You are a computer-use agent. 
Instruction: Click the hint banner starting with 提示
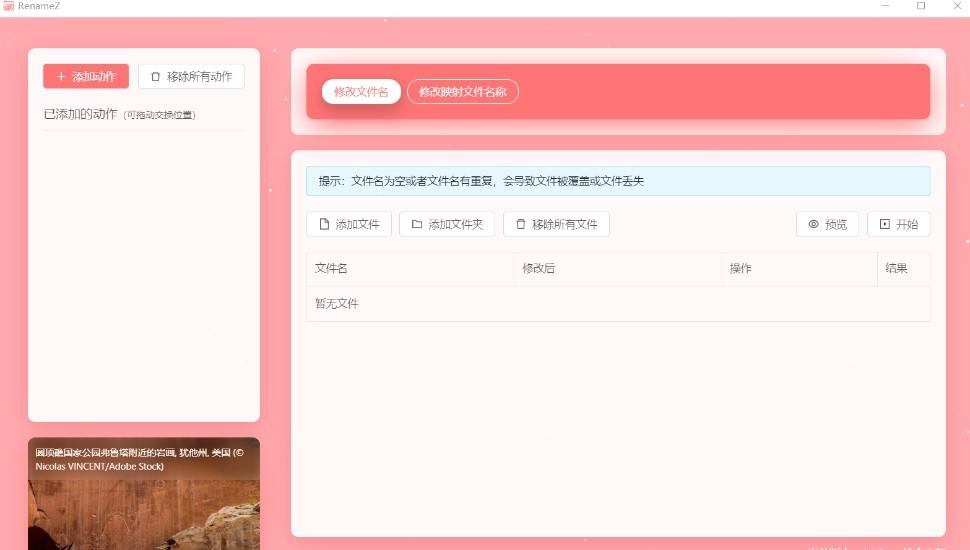pos(618,181)
